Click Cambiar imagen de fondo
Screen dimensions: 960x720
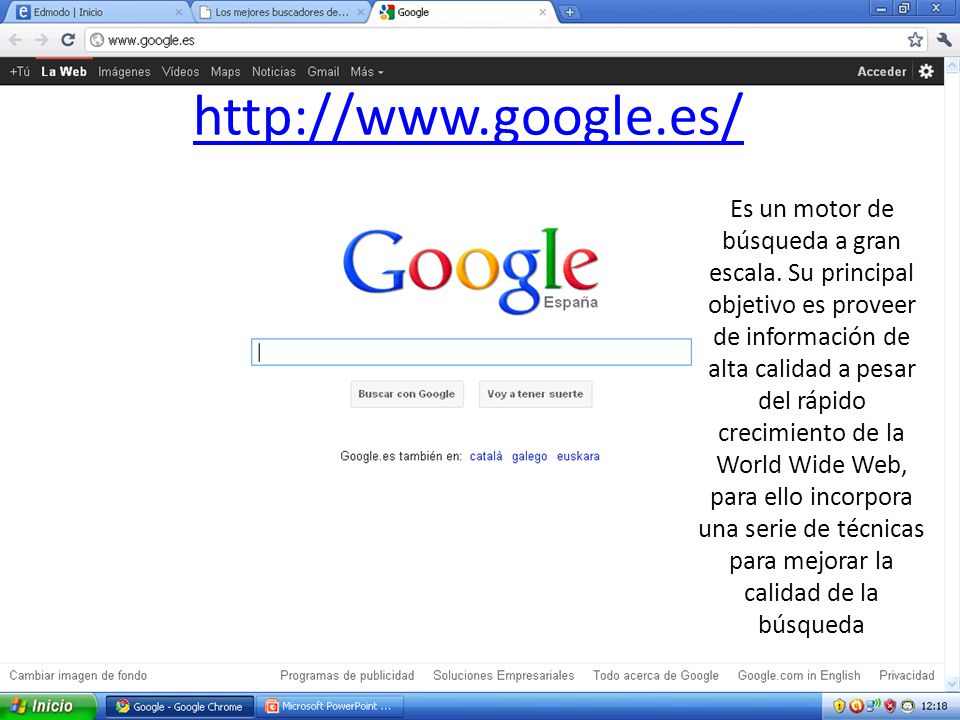point(78,675)
